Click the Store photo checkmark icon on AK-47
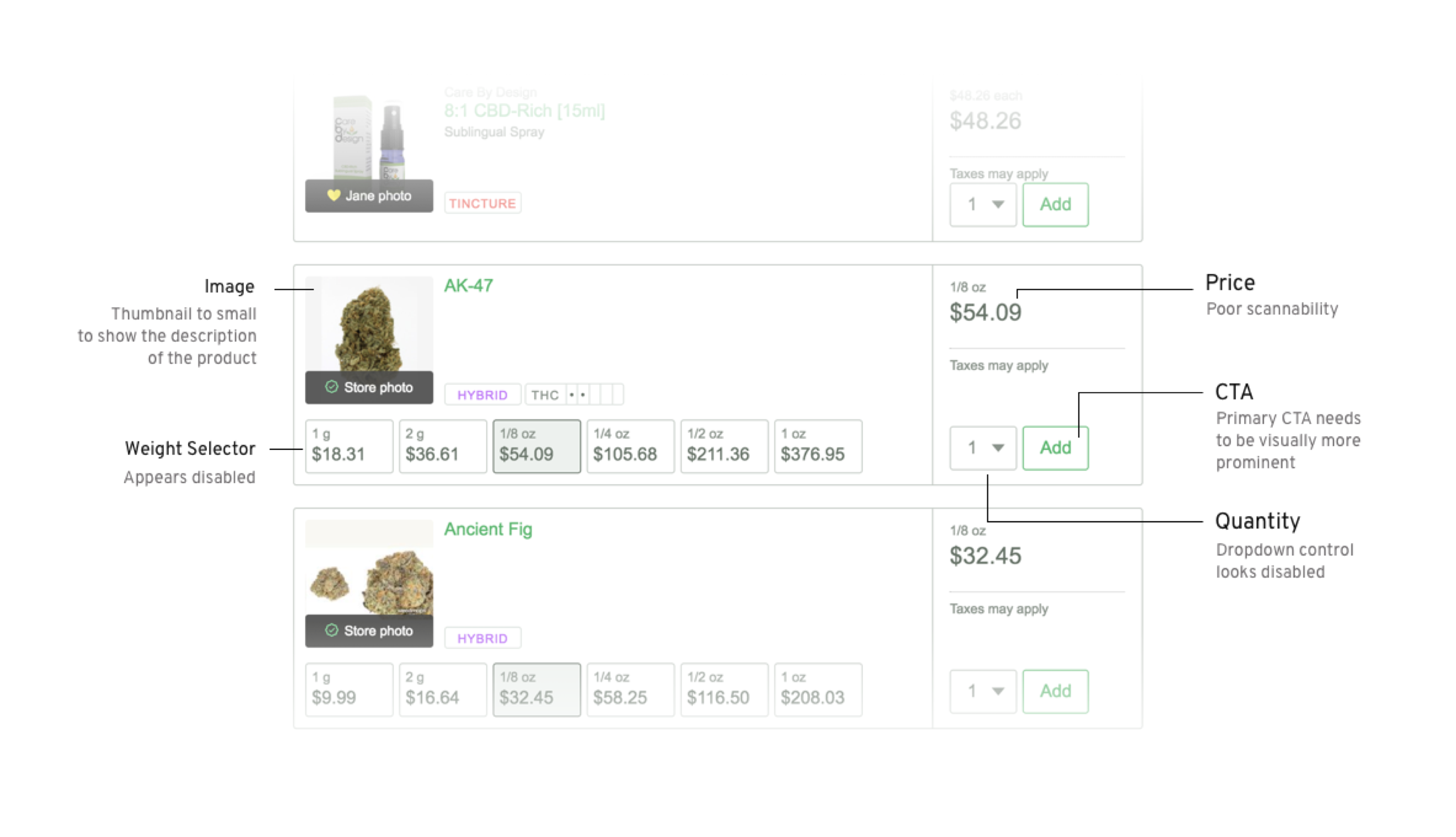Viewport: 1456px width, 837px height. [331, 387]
